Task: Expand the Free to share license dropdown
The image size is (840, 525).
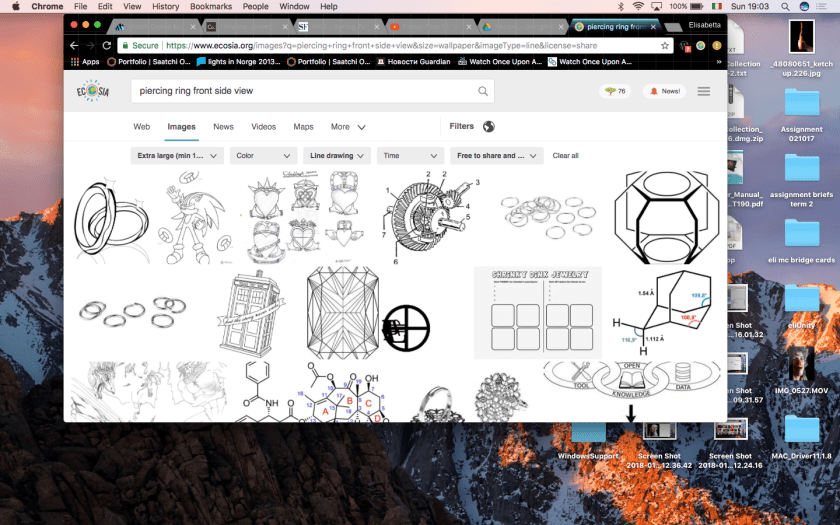Action: pos(496,156)
